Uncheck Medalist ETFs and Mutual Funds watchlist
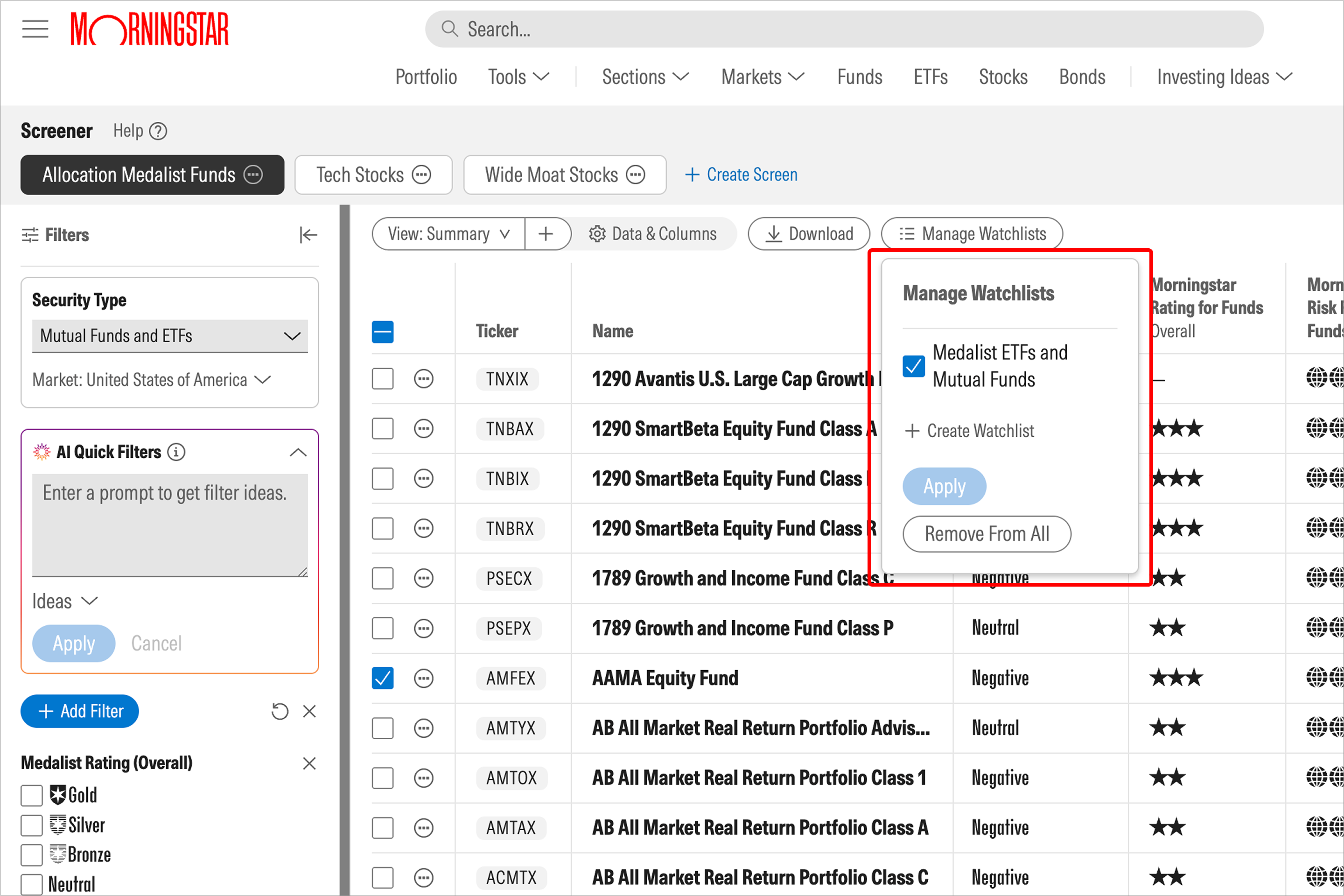1344x896 pixels. point(914,366)
